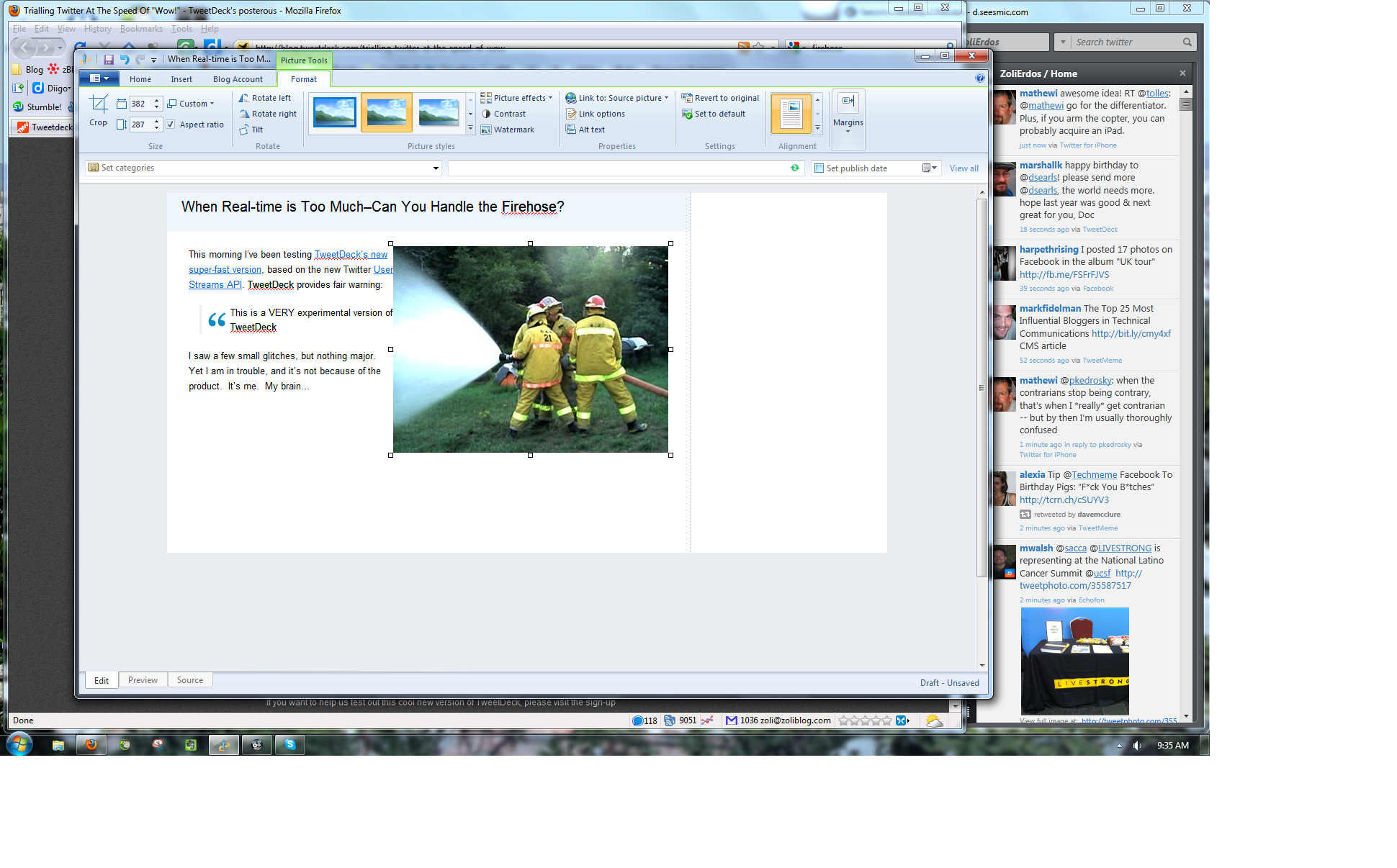1397x868 pixels.
Task: Open the http://bit.ly/cmy4xf link
Action: pos(1131,334)
